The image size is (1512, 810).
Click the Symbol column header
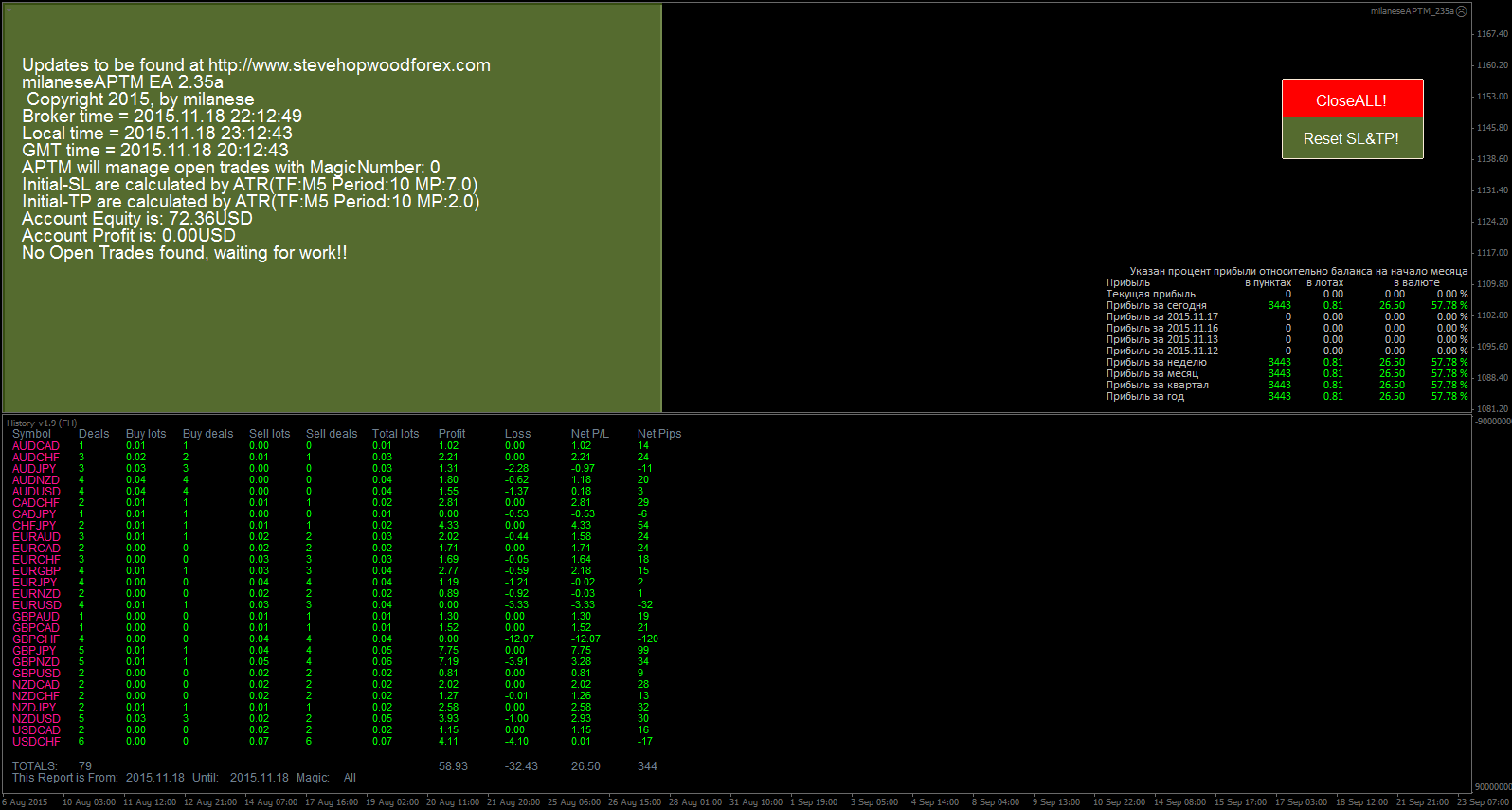click(x=31, y=434)
